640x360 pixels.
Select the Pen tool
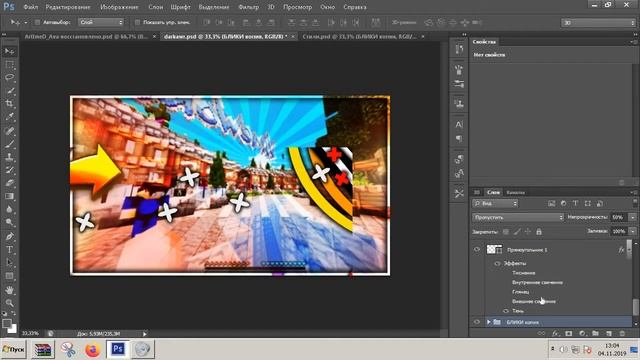[x=9, y=236]
